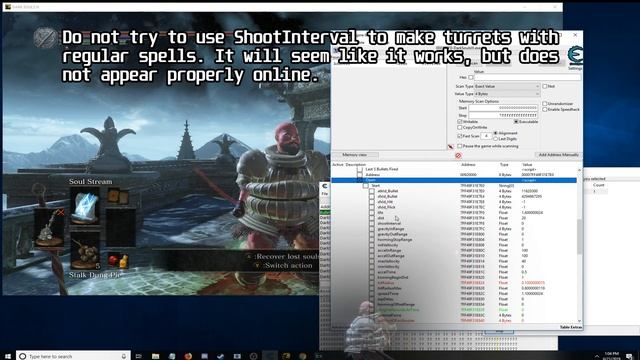Click the Memory view button

tap(354, 155)
